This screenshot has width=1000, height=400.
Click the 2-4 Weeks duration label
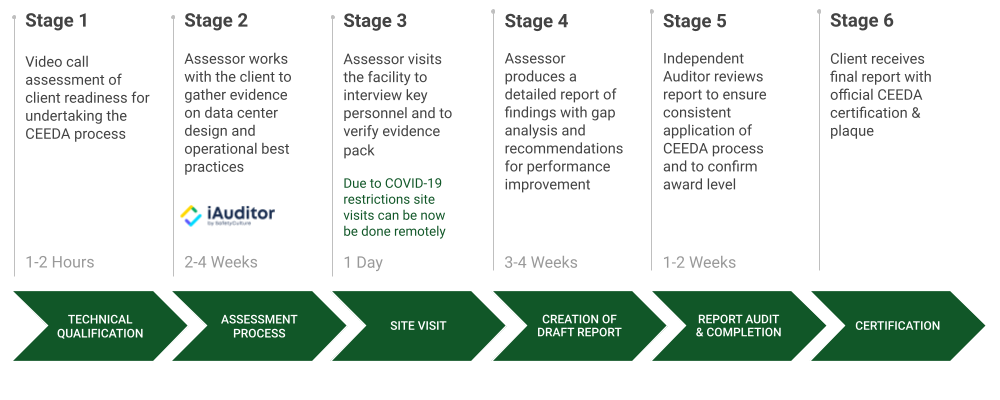coord(221,262)
